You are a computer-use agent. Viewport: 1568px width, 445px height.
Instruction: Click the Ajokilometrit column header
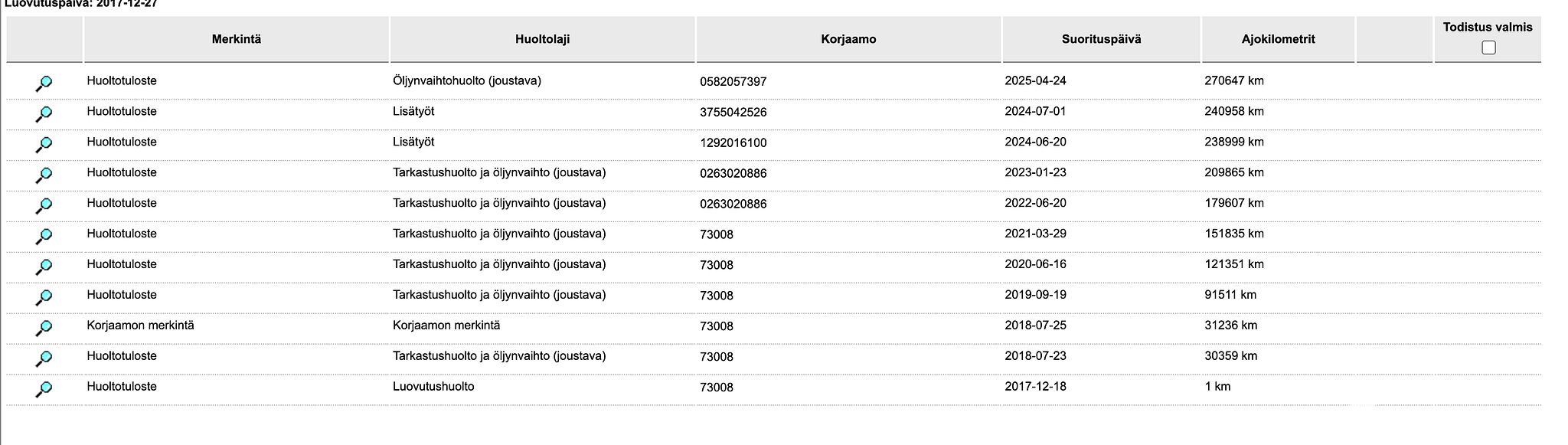(1278, 39)
